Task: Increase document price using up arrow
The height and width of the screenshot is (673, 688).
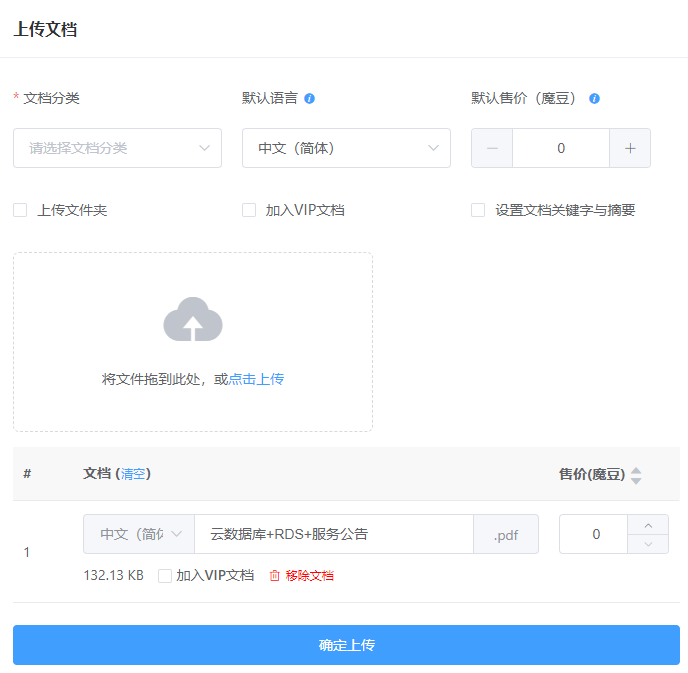Action: click(x=648, y=525)
